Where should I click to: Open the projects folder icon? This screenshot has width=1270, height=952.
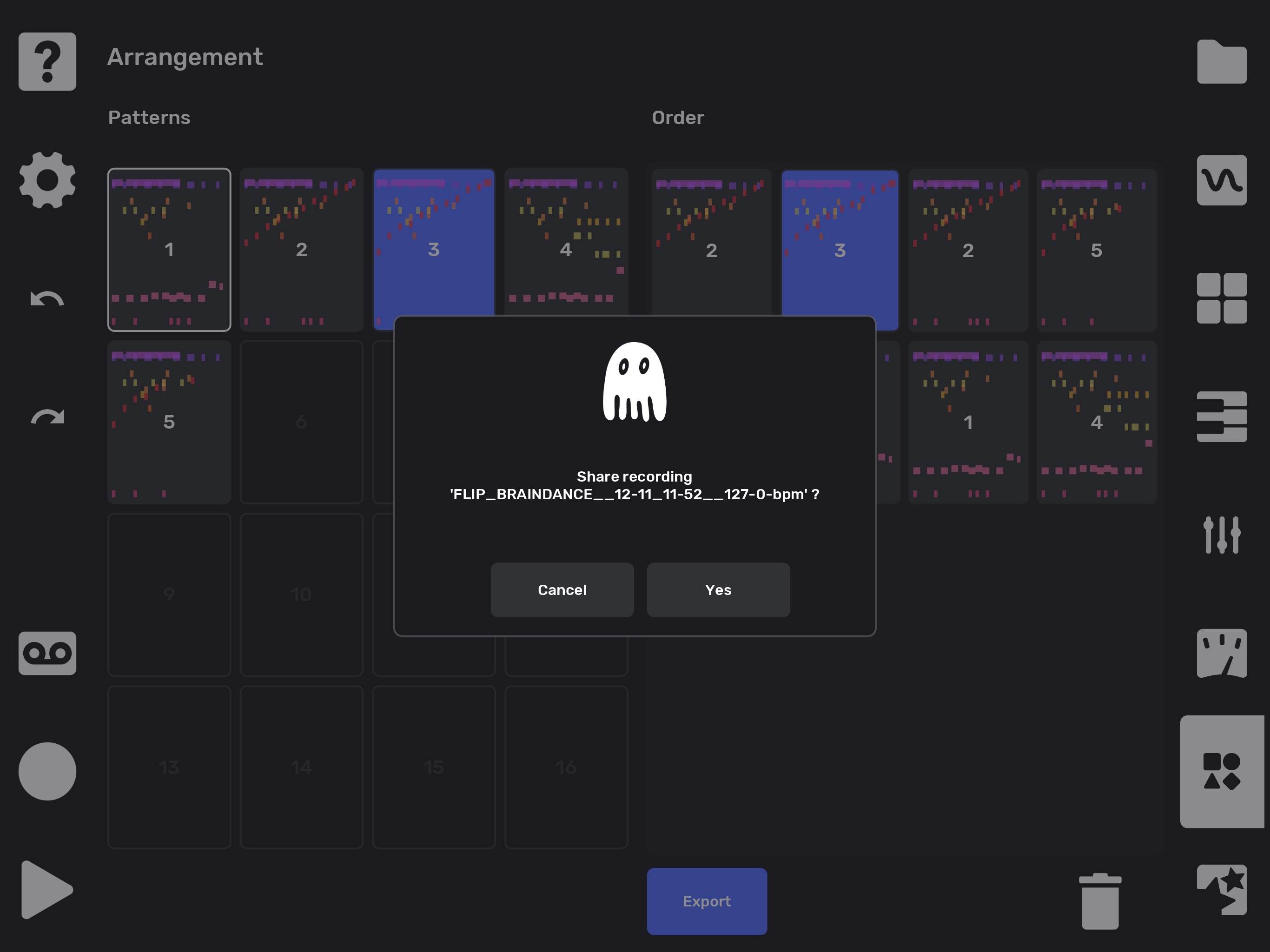(1222, 61)
